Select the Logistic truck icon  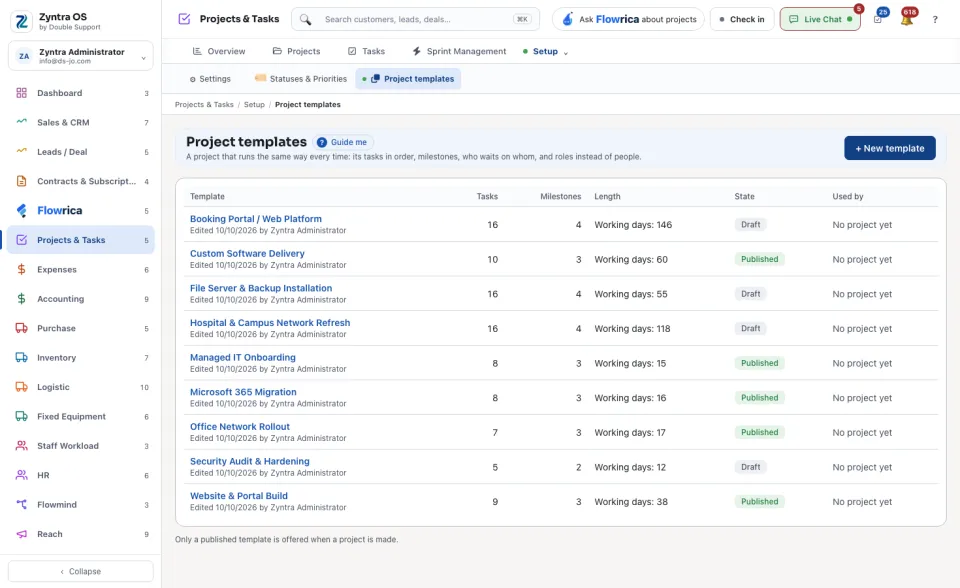coord(21,387)
